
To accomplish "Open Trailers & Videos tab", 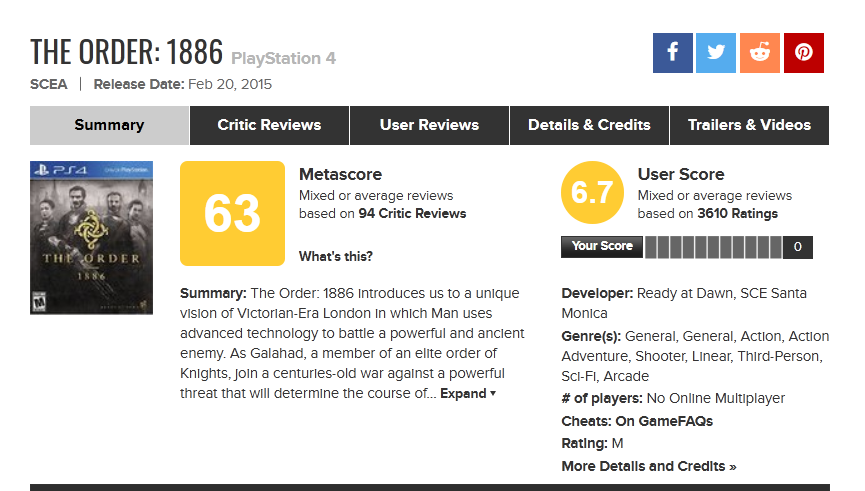I will (x=749, y=125).
